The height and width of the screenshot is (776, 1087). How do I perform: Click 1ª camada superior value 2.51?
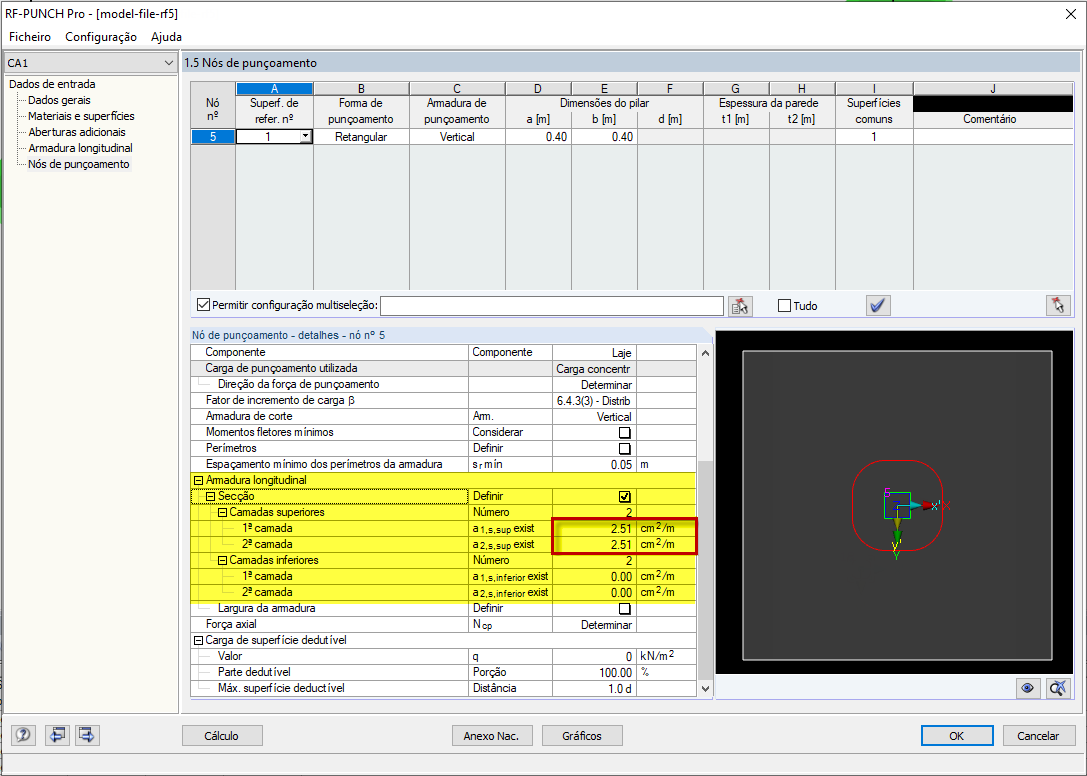(595, 528)
